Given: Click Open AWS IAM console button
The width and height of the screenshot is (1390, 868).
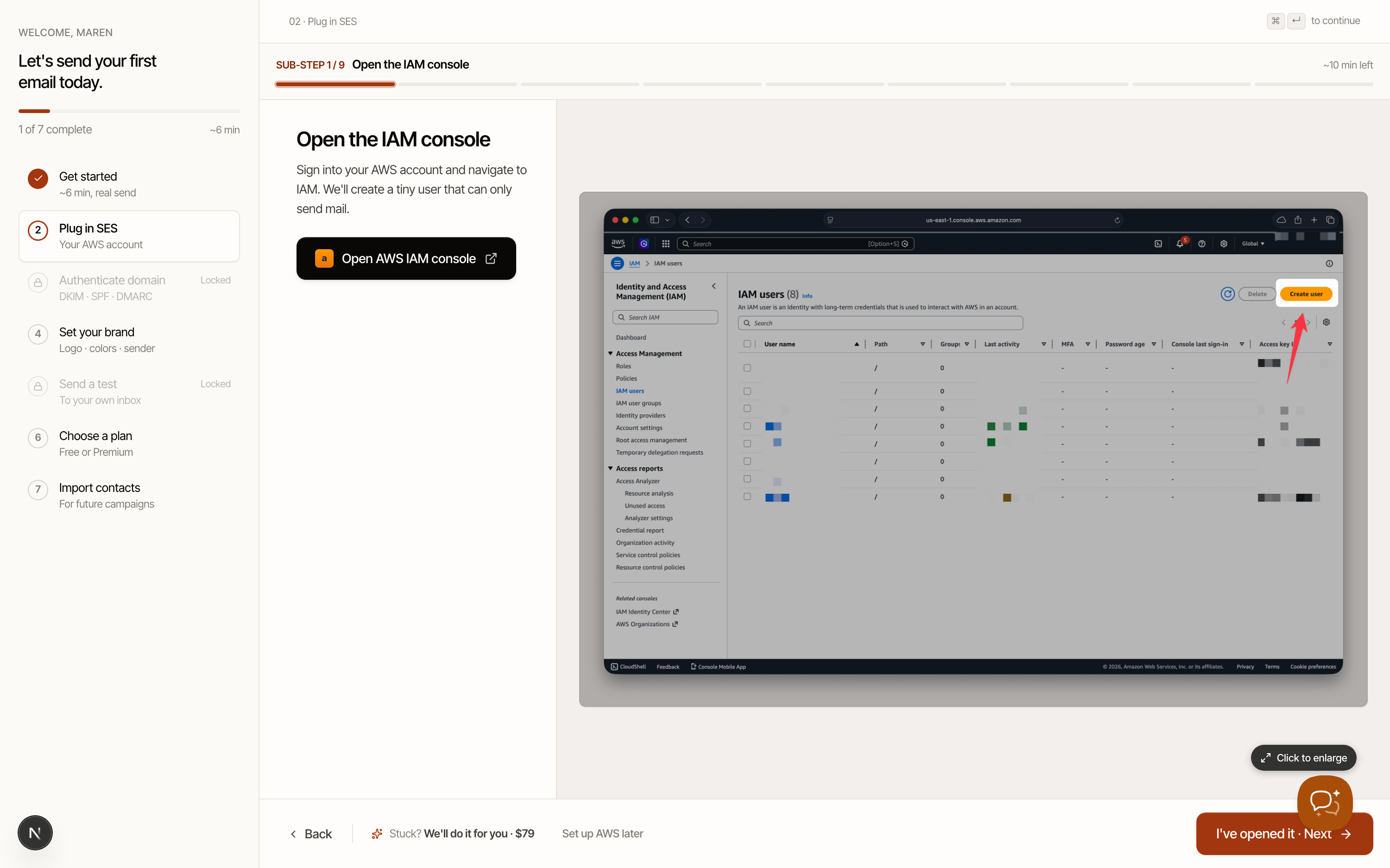Looking at the screenshot, I should (406, 258).
